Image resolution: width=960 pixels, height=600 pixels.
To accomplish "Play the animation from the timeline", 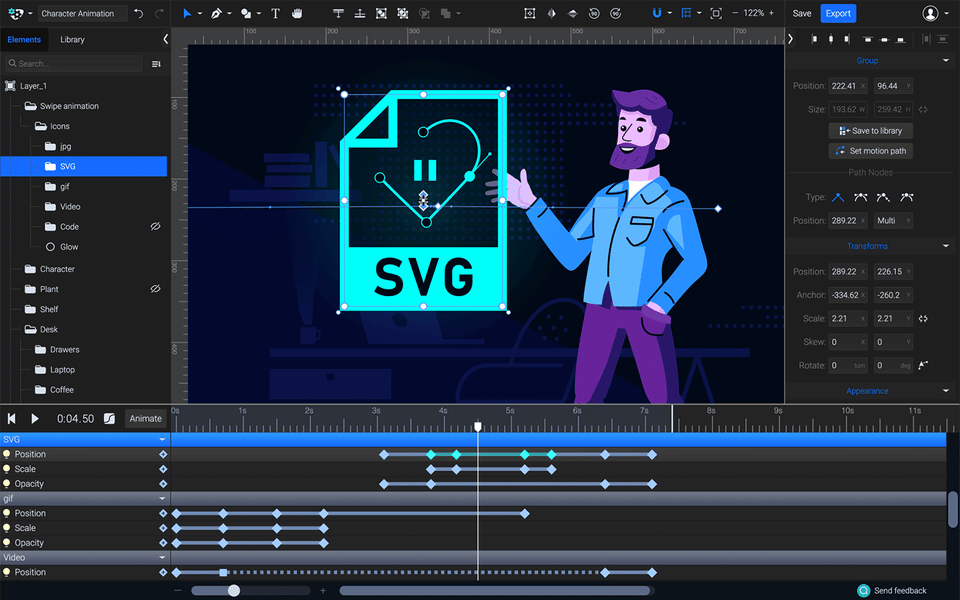I will [33, 419].
